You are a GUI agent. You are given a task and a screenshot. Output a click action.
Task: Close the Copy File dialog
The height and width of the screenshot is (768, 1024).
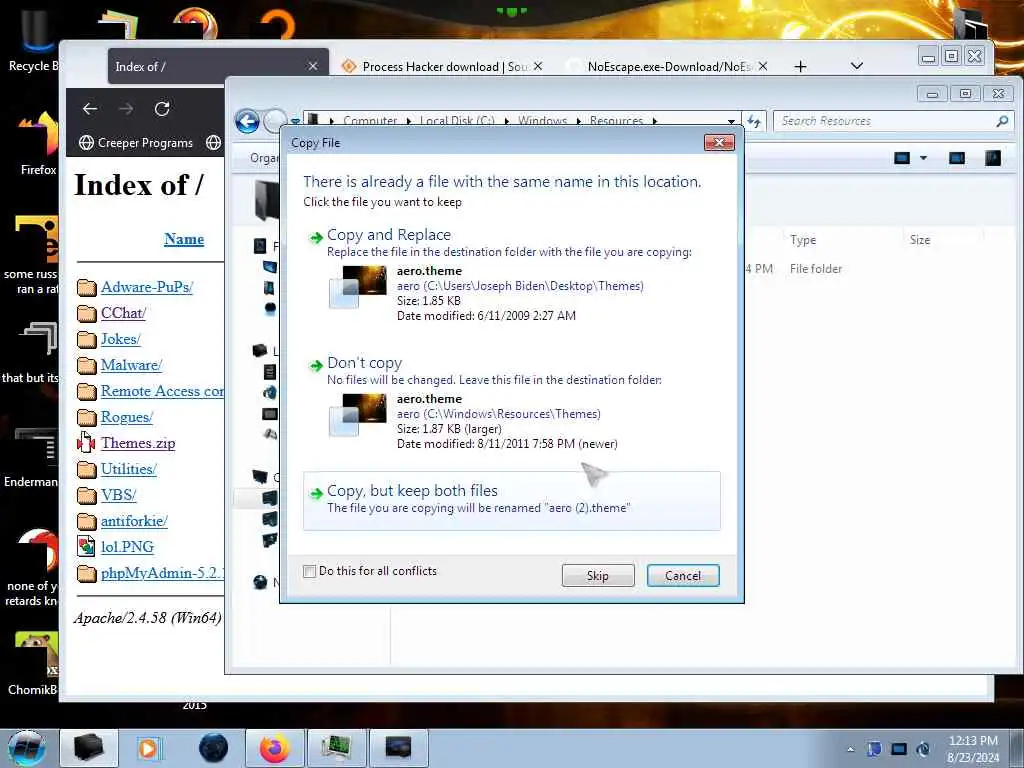pos(719,142)
